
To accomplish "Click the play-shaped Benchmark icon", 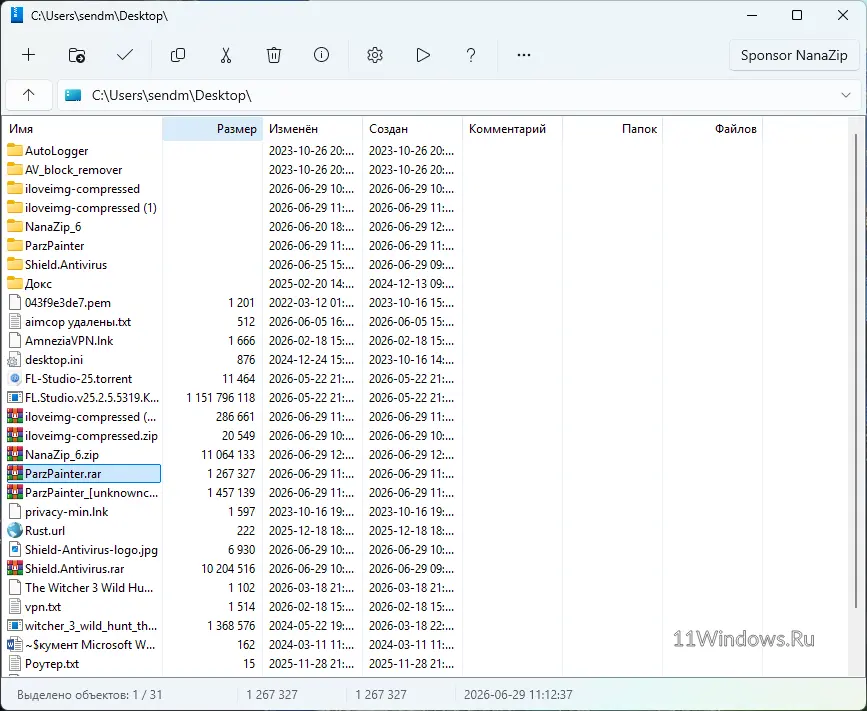I will 423,55.
